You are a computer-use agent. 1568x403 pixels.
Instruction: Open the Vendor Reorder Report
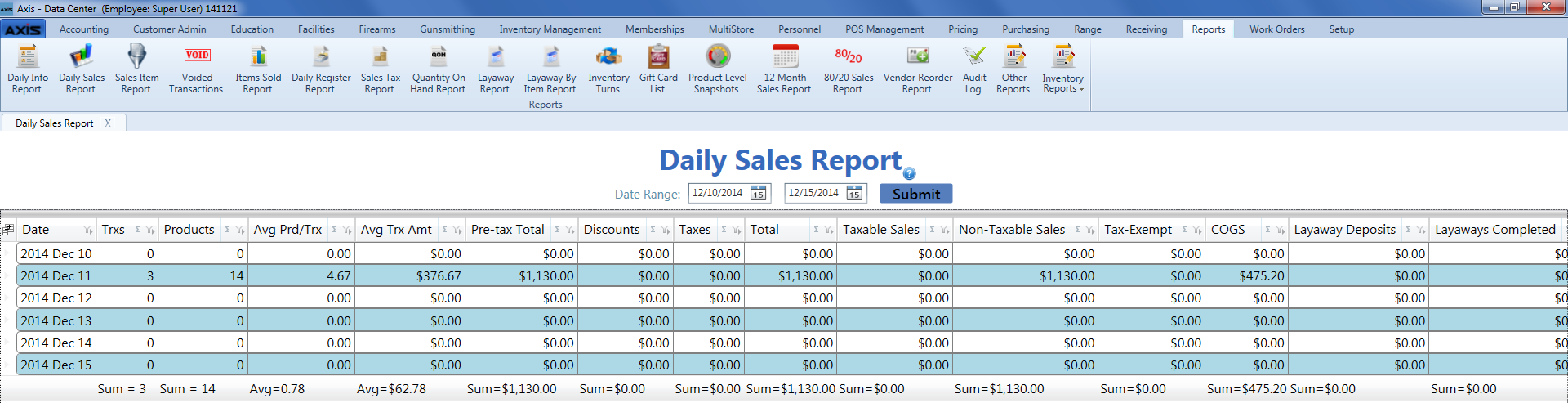918,69
